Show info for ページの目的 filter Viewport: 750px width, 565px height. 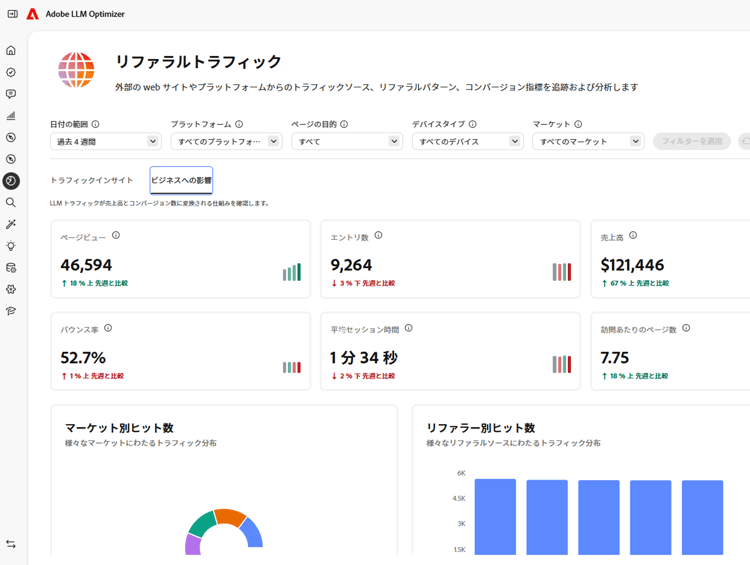click(x=344, y=124)
